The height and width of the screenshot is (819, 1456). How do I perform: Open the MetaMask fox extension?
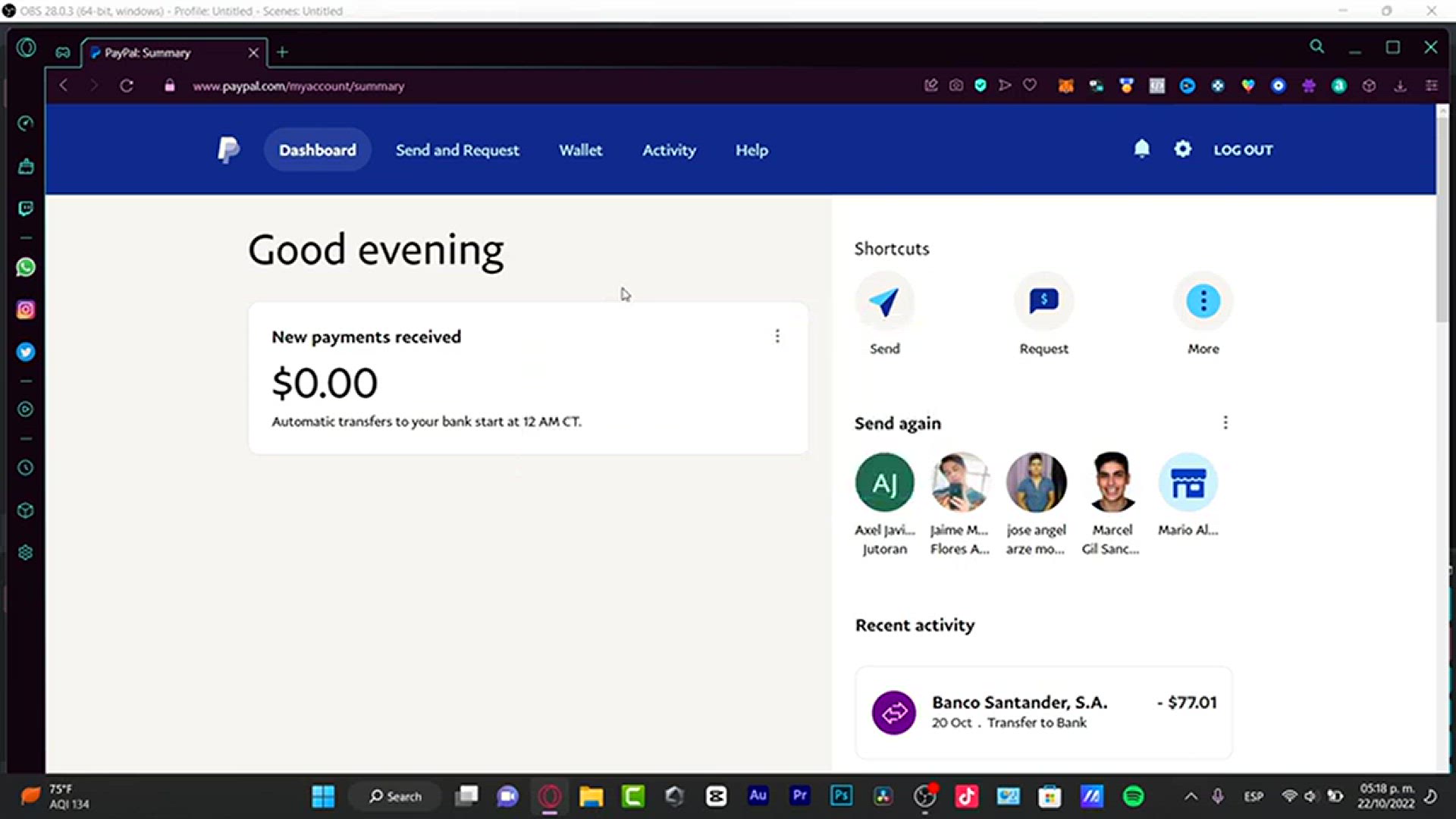pos(1065,86)
